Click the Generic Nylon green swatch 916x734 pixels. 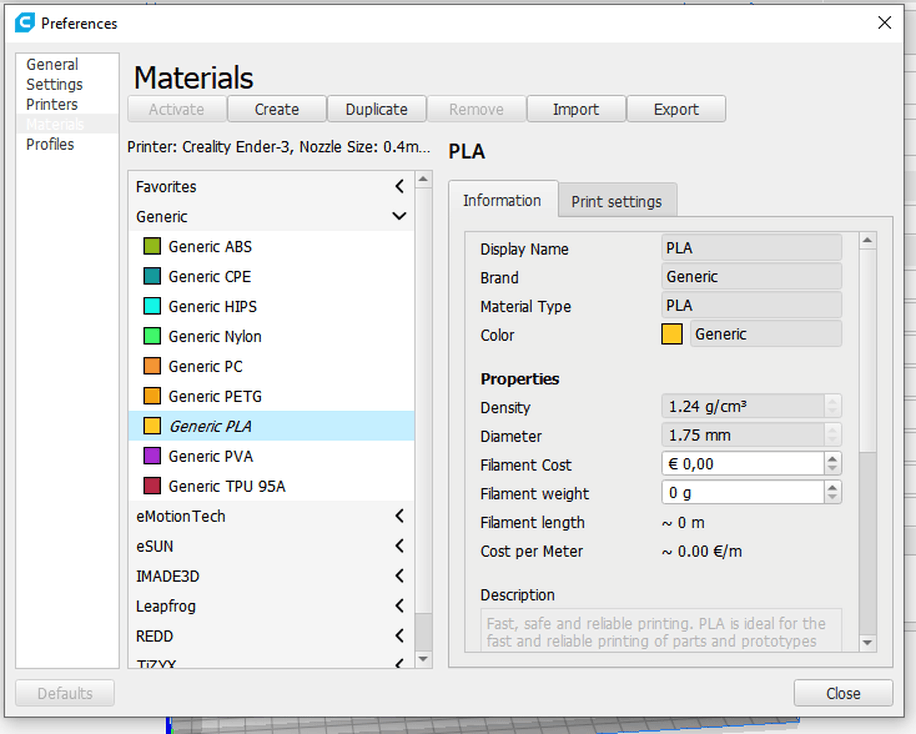[x=152, y=336]
